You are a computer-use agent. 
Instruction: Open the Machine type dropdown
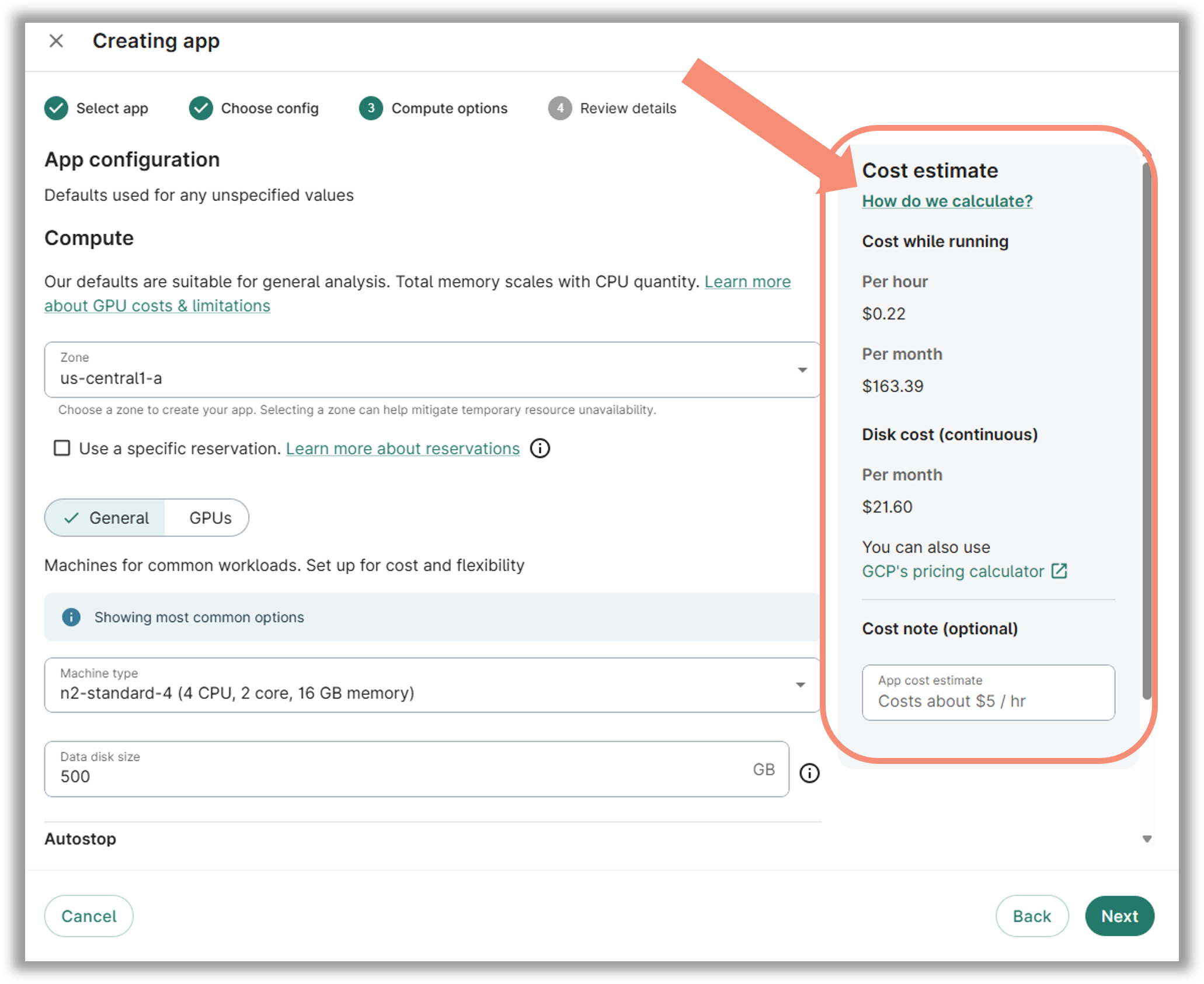[432, 685]
